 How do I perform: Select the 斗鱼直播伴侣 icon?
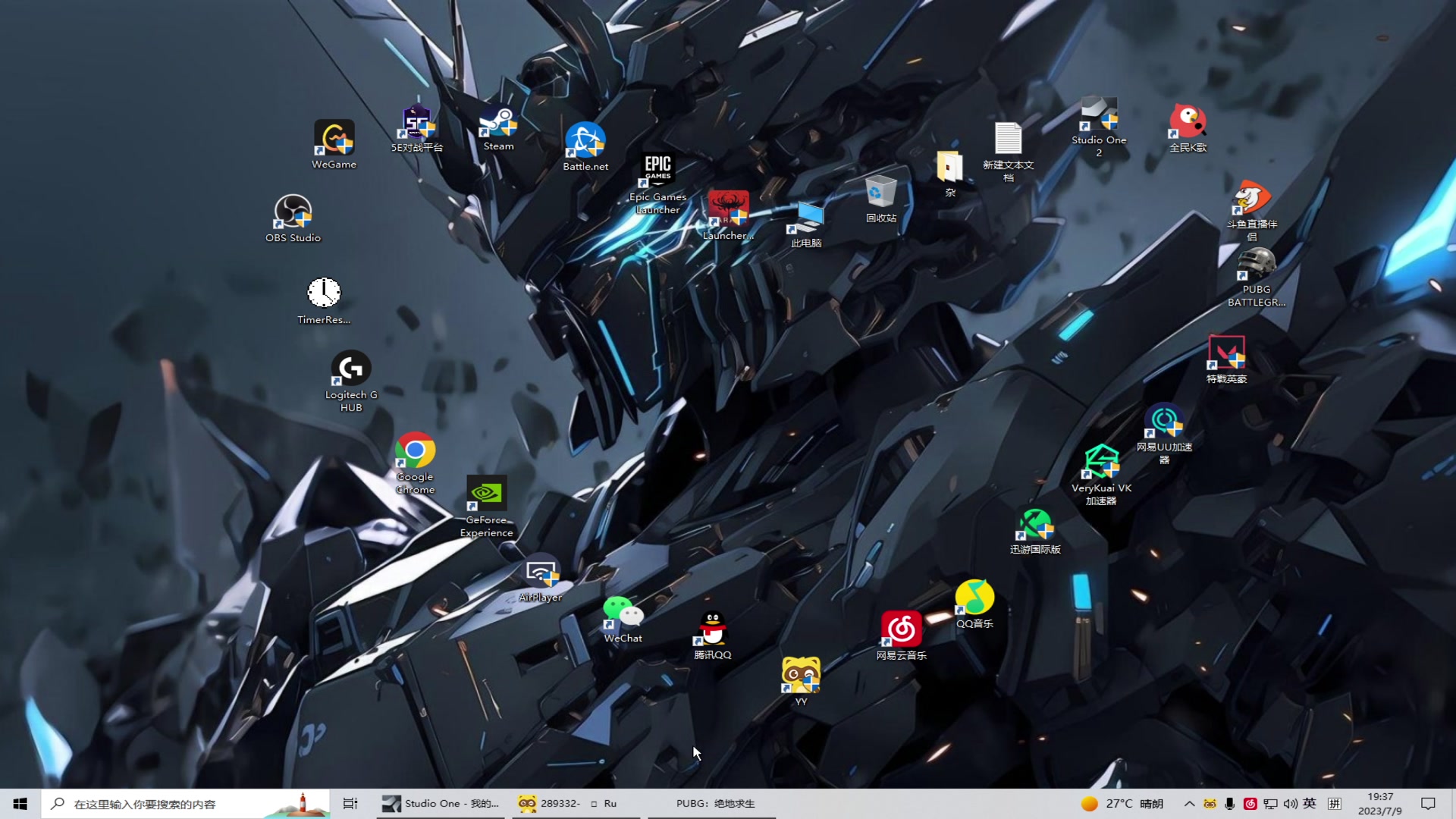[1252, 211]
